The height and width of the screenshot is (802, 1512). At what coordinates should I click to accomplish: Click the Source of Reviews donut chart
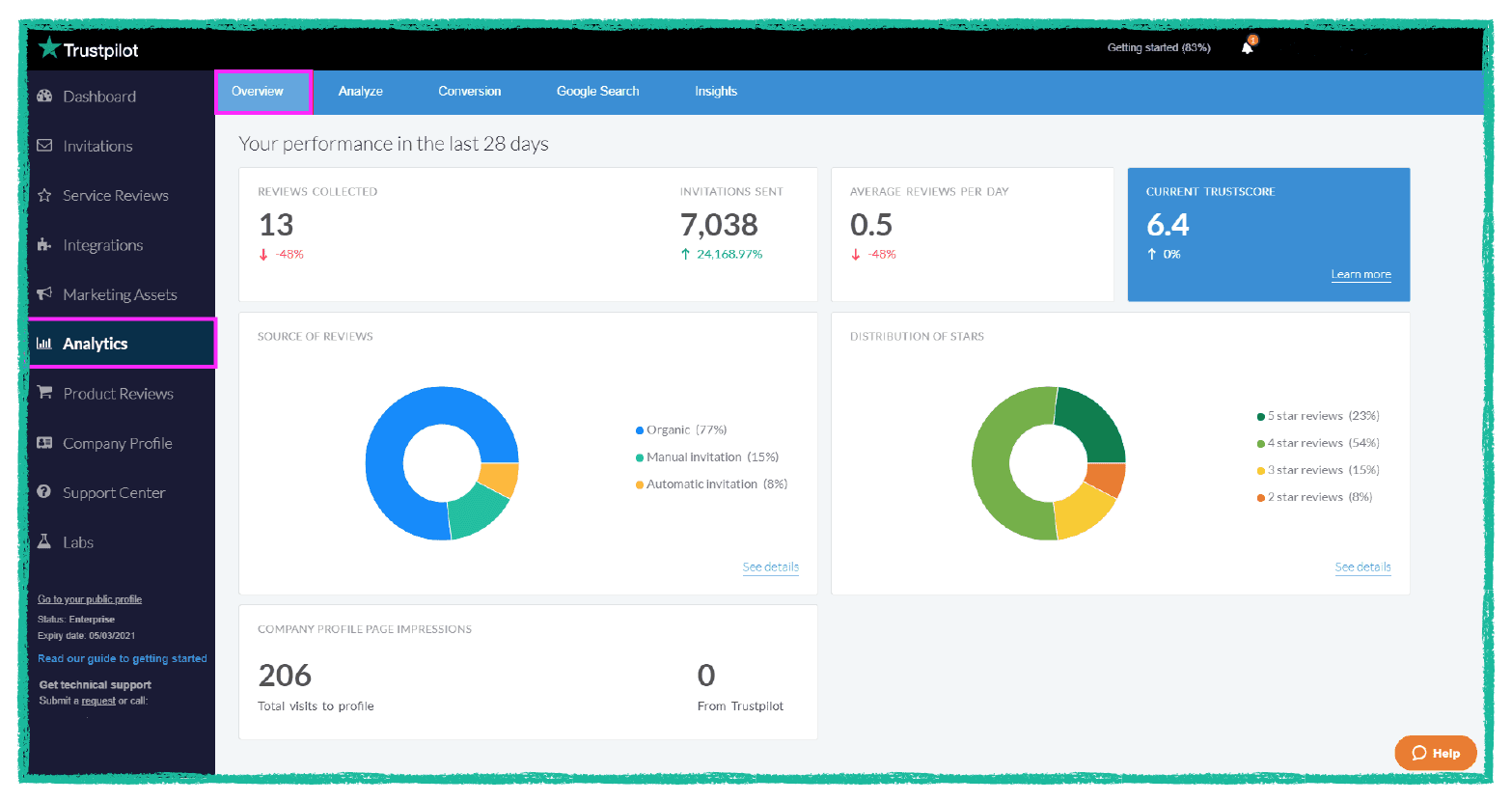[x=443, y=463]
